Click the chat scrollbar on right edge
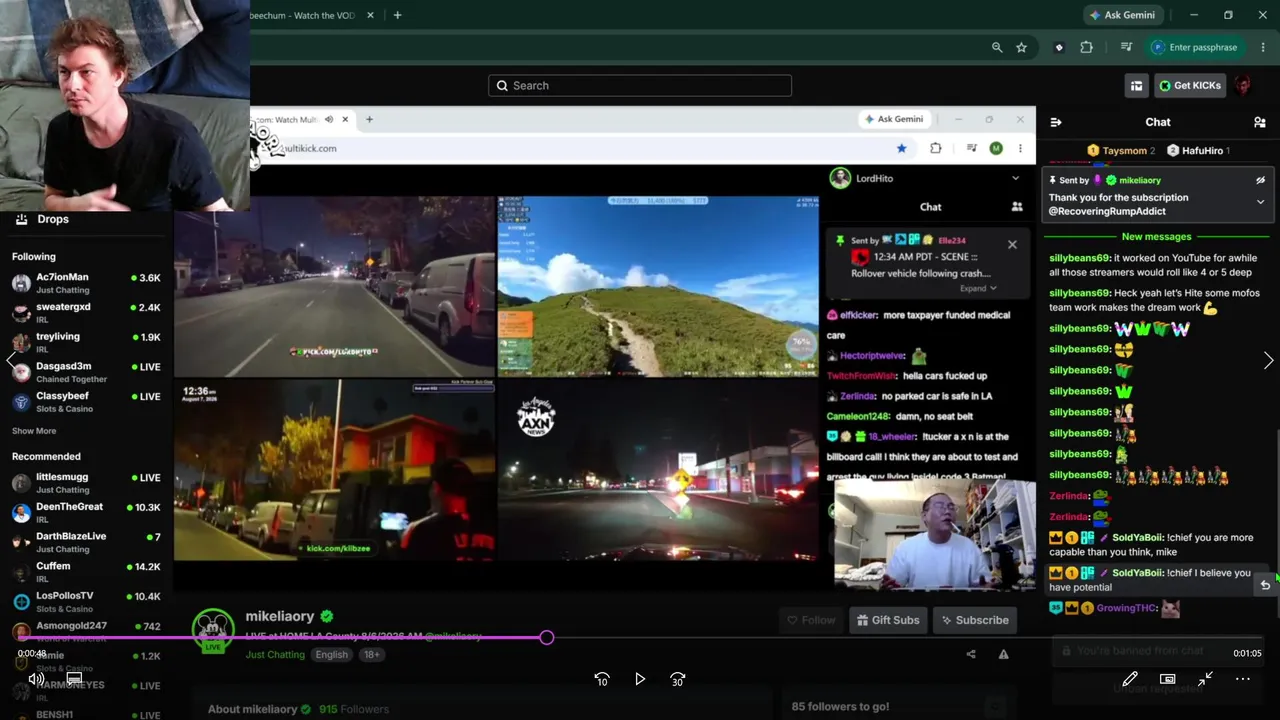 tap(1277, 500)
